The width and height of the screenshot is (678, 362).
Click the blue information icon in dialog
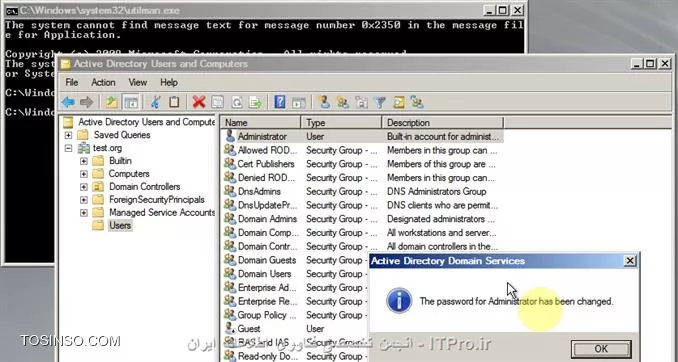pyautogui.click(x=399, y=301)
